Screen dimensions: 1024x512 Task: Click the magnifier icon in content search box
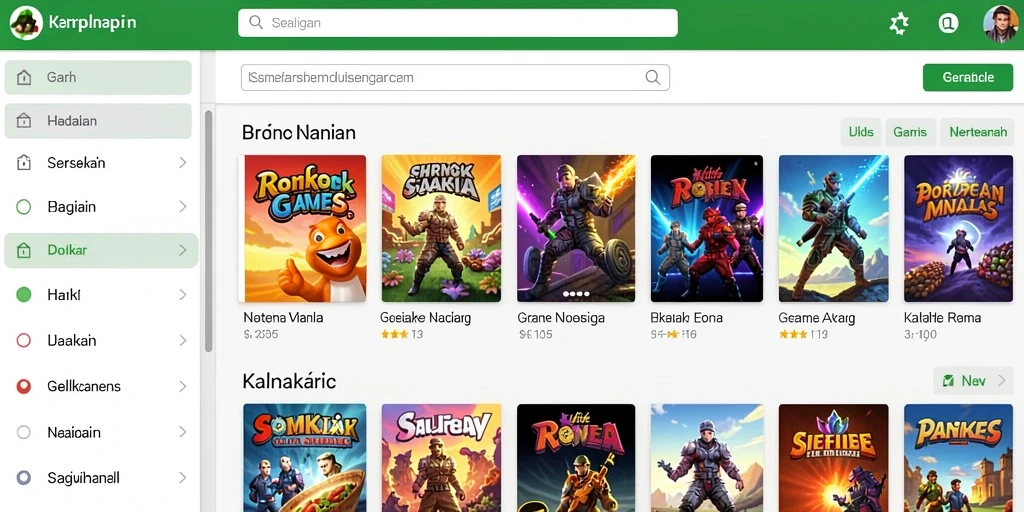(x=652, y=77)
